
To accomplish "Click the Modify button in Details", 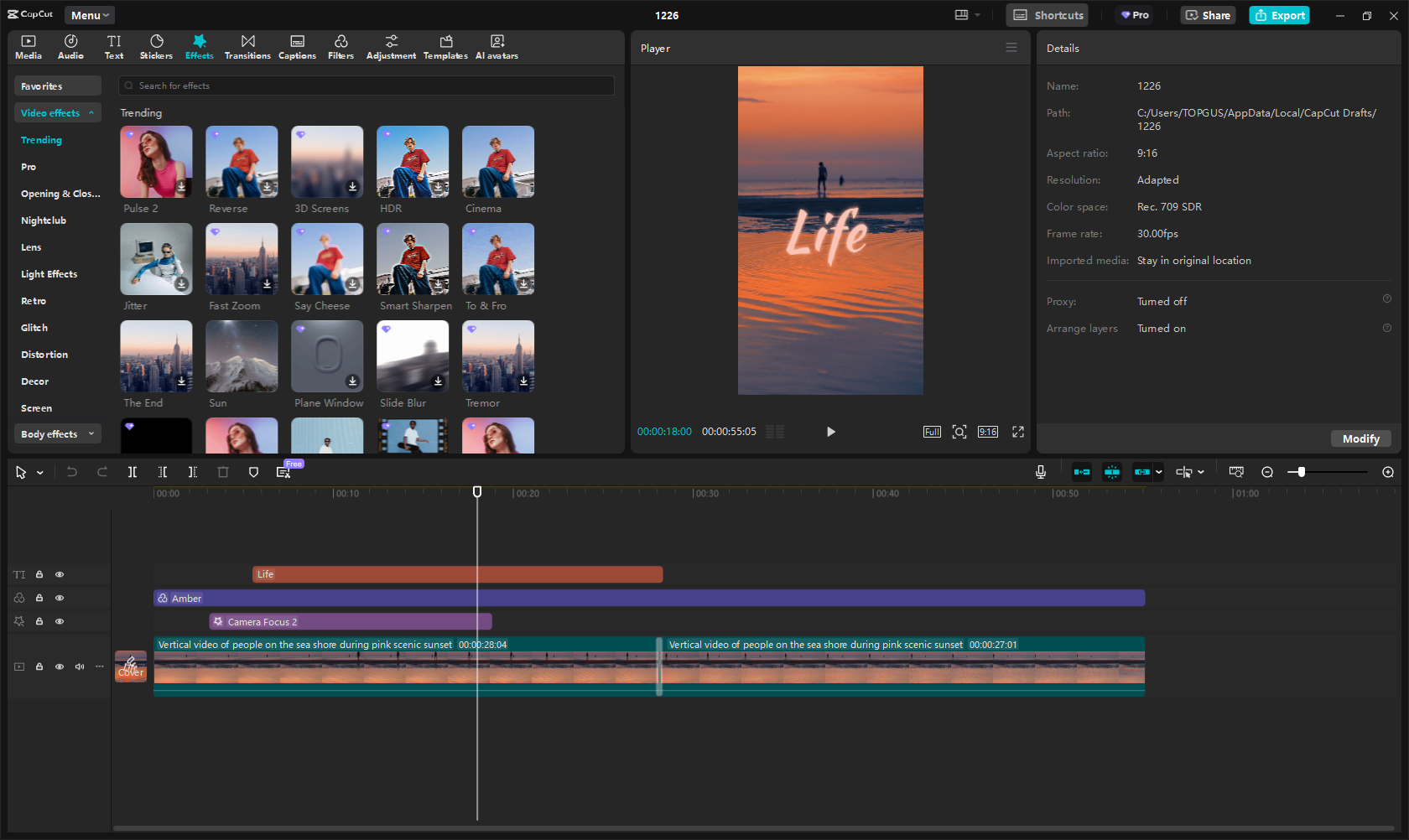I will click(x=1360, y=438).
